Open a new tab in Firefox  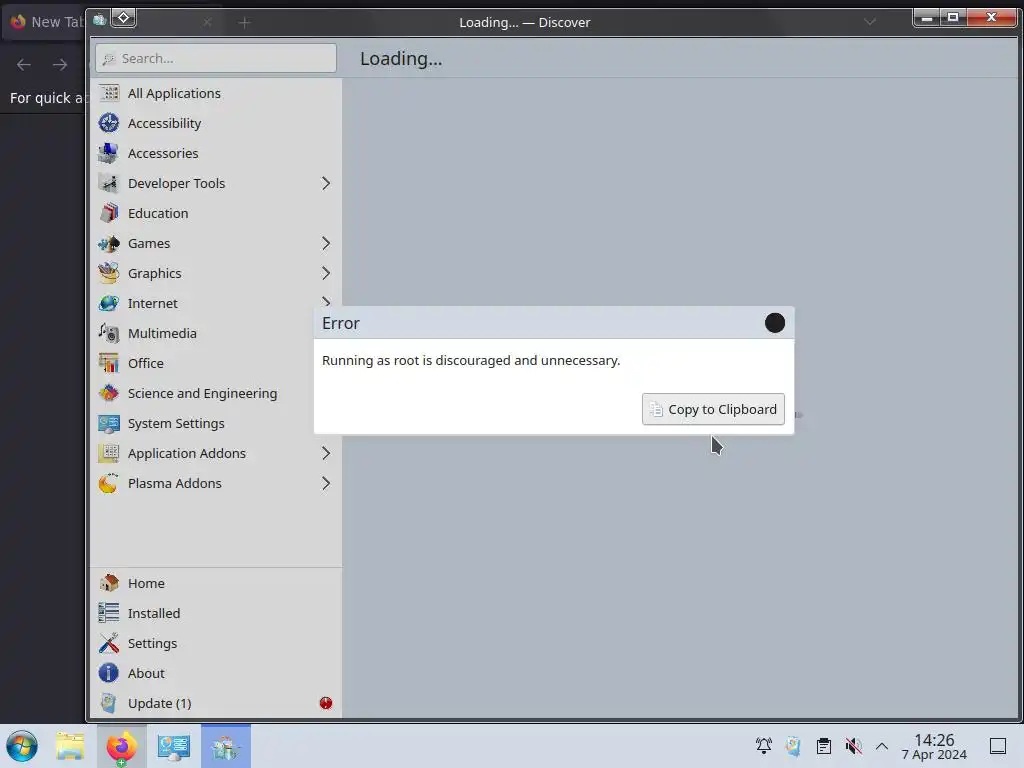tap(244, 23)
